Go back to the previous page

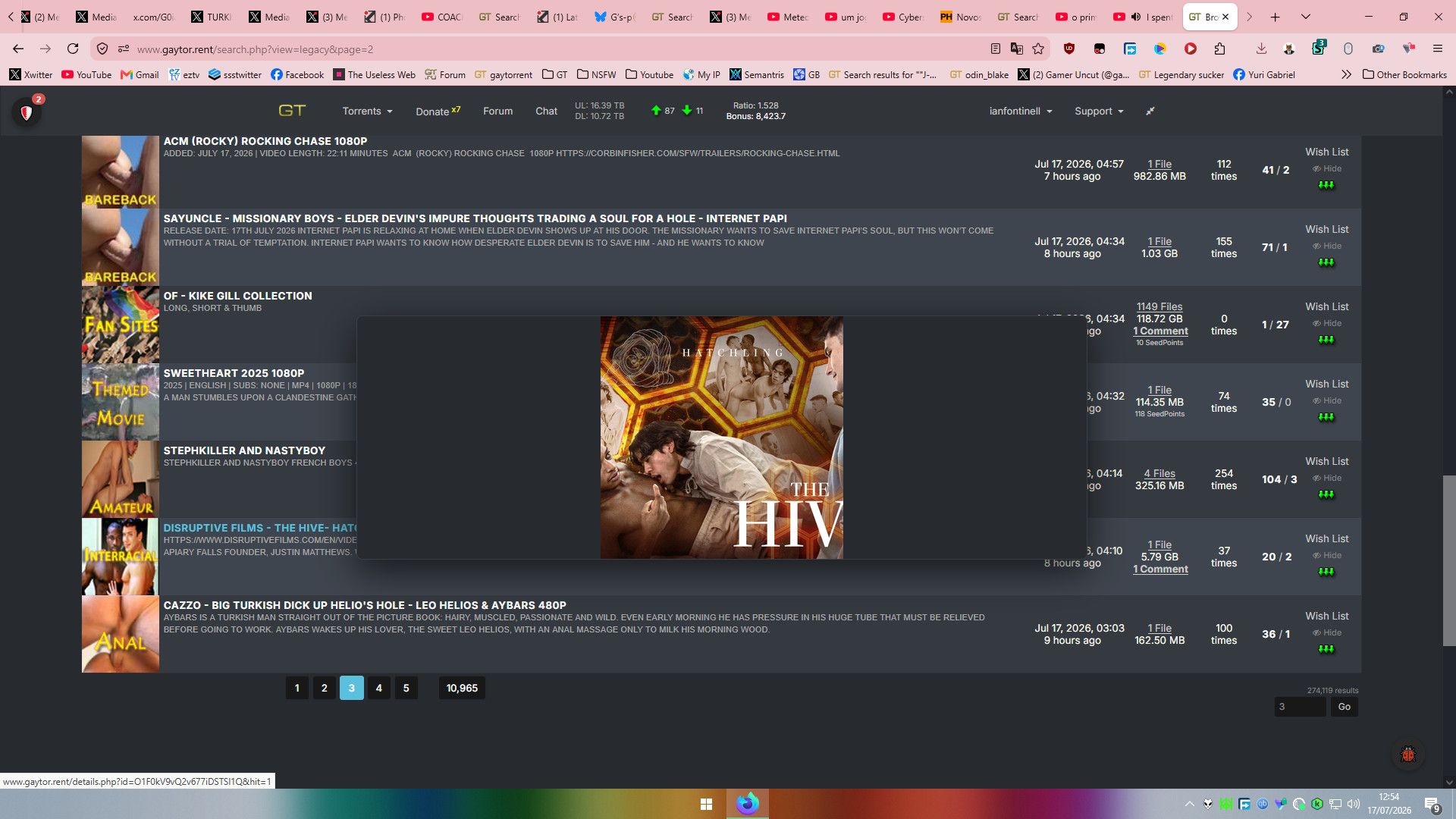click(x=18, y=49)
